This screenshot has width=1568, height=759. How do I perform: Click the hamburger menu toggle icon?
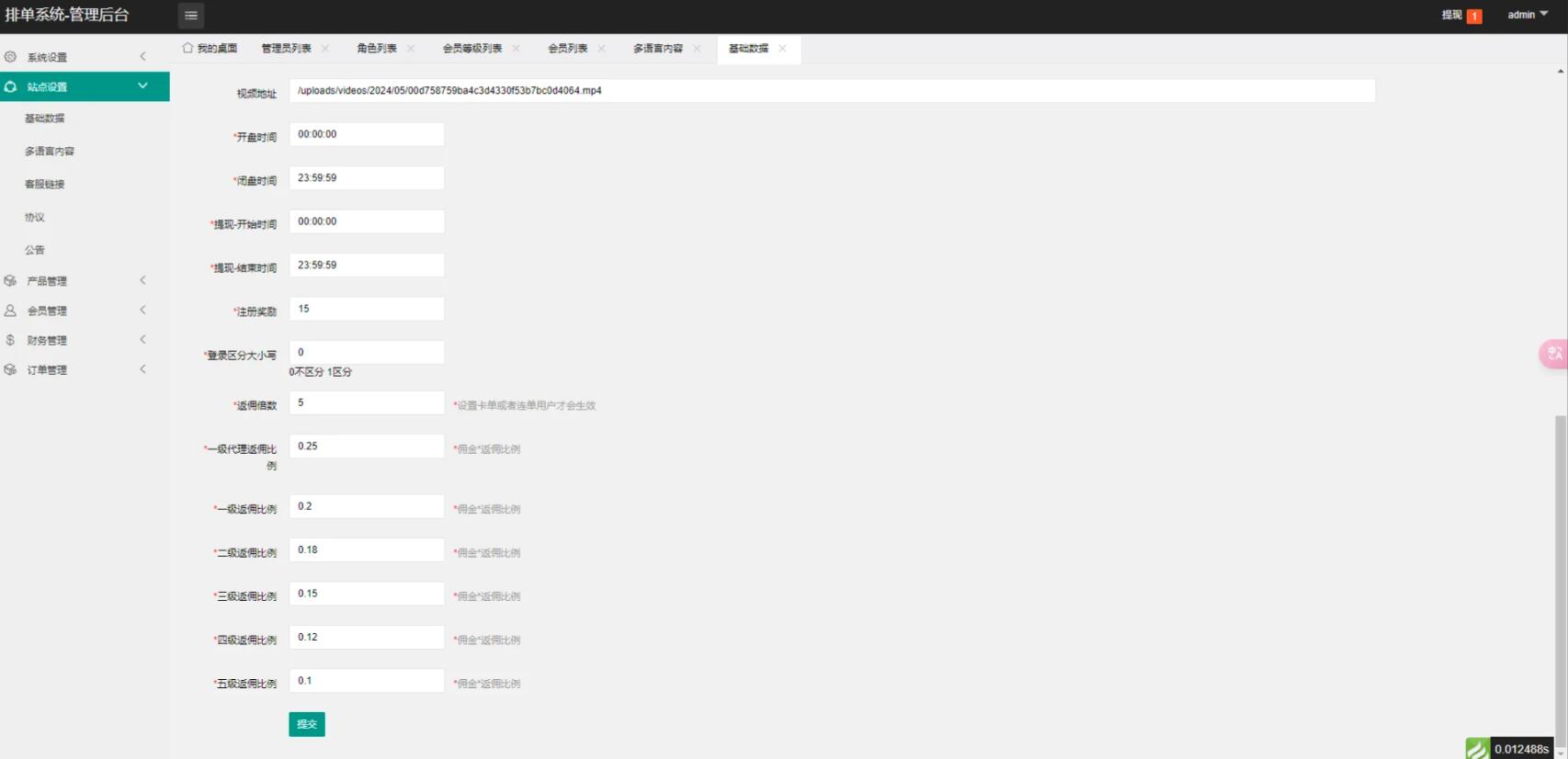click(190, 16)
